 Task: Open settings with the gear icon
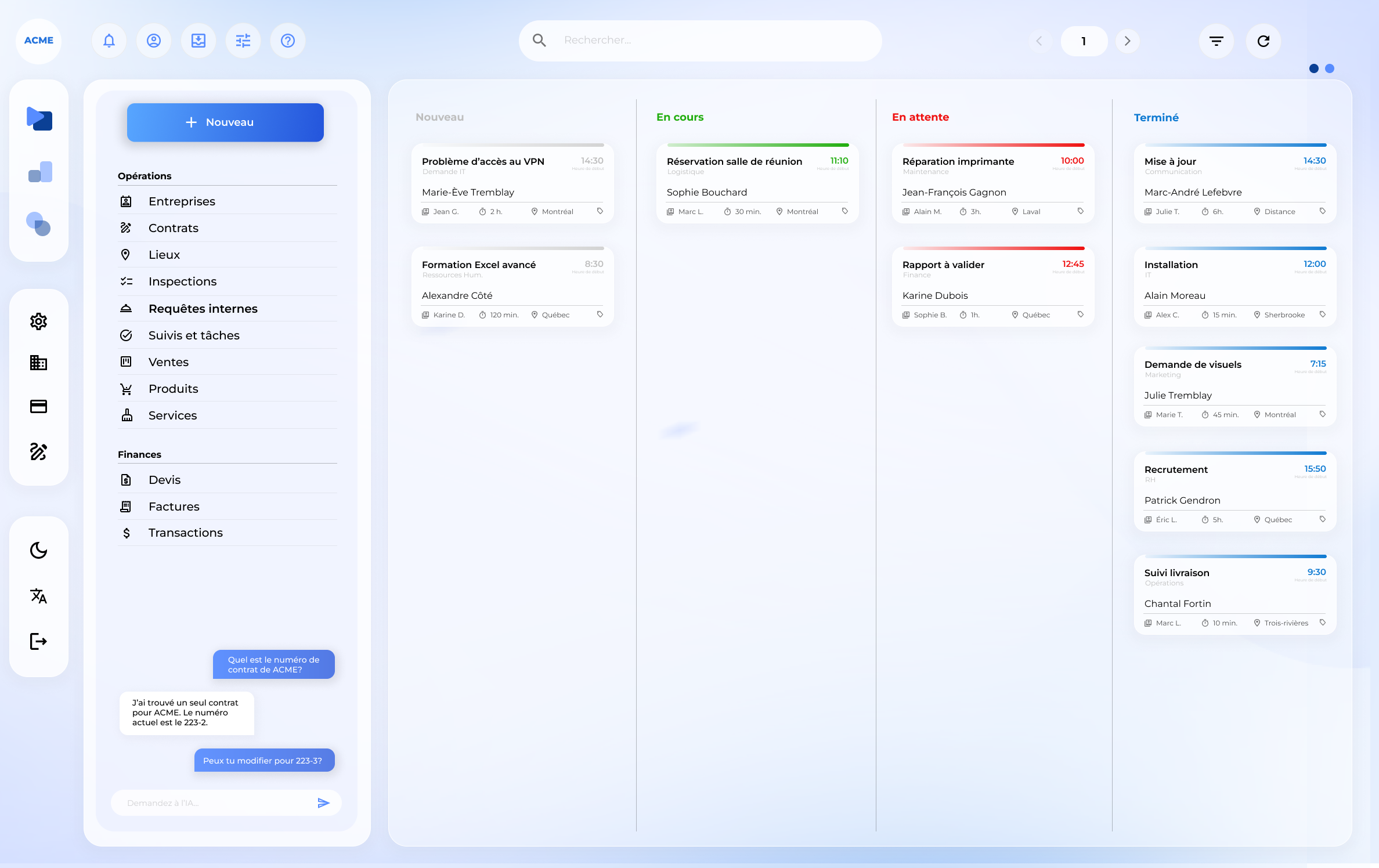pyautogui.click(x=38, y=321)
